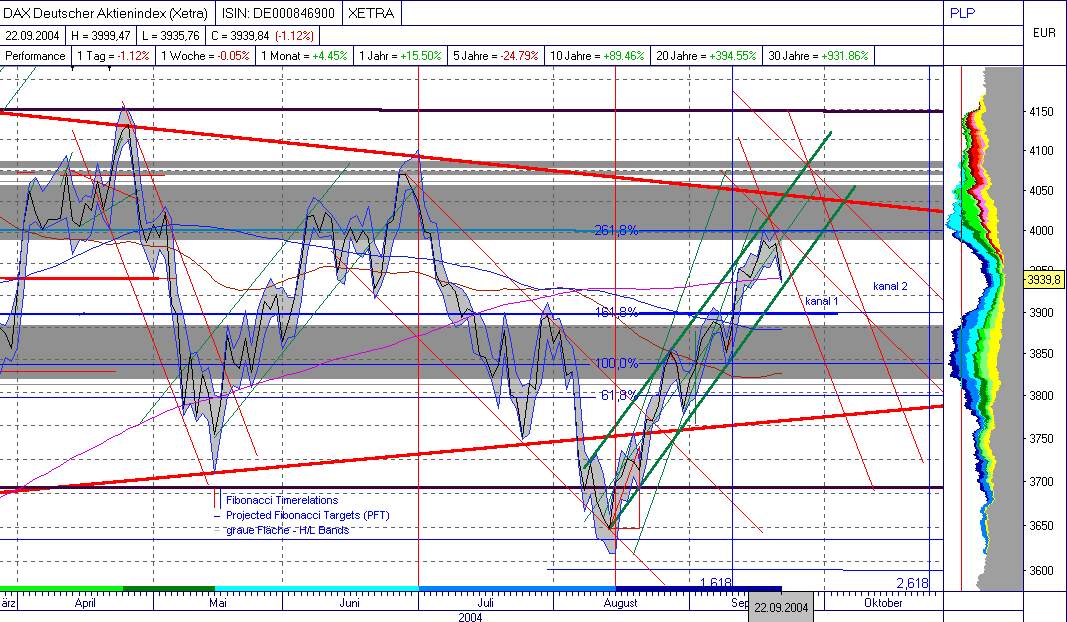This screenshot has height=622, width=1067.
Task: Click the kanal 2 channel label
Action: [889, 286]
